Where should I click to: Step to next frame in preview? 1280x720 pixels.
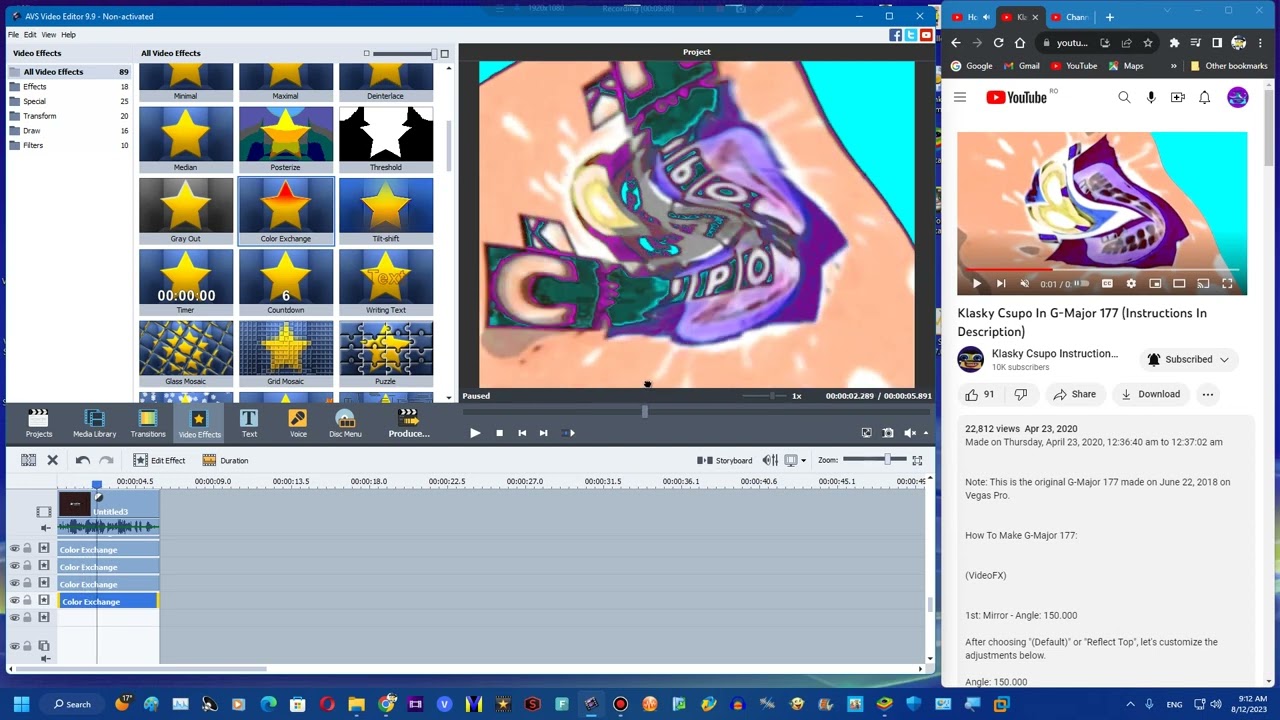tap(543, 433)
